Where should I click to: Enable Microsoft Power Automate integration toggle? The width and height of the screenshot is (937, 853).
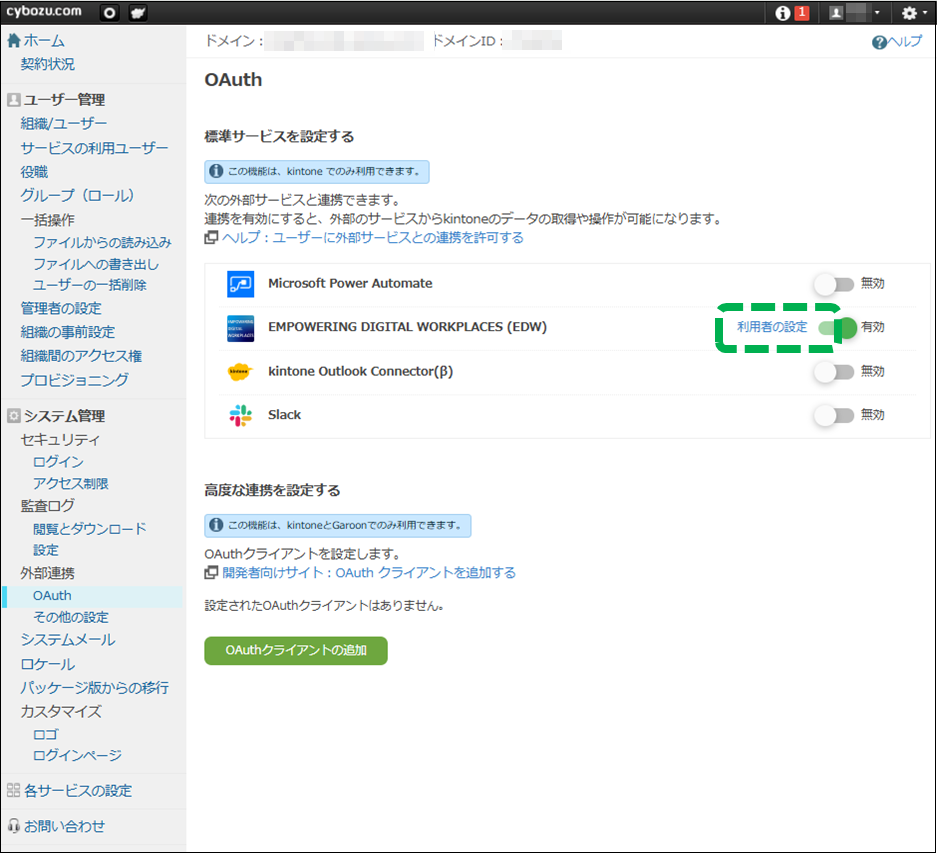834,284
